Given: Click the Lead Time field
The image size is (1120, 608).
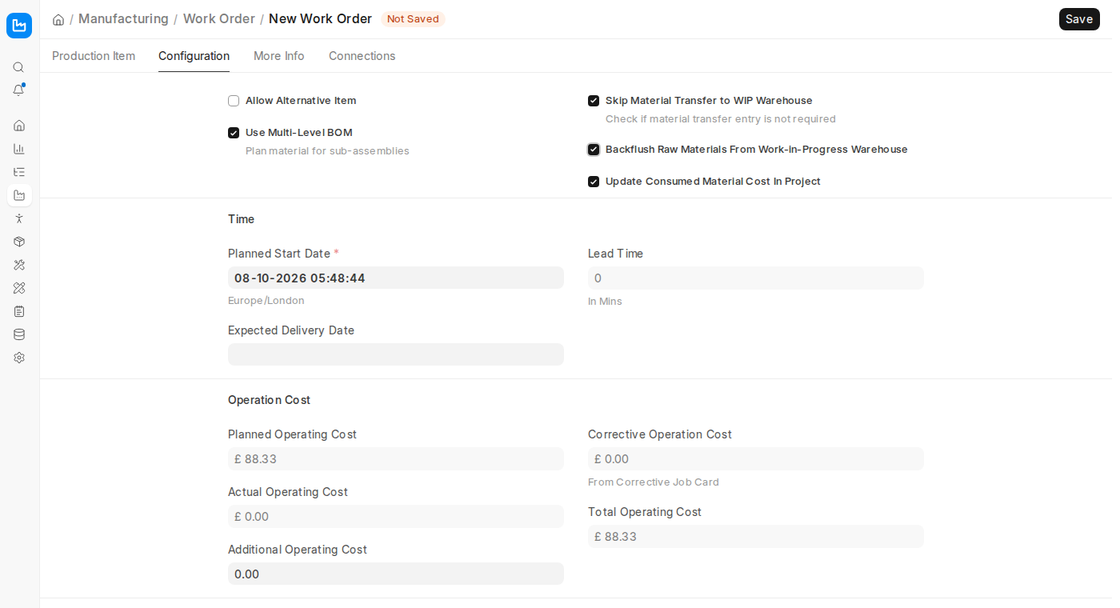Looking at the screenshot, I should tap(756, 278).
